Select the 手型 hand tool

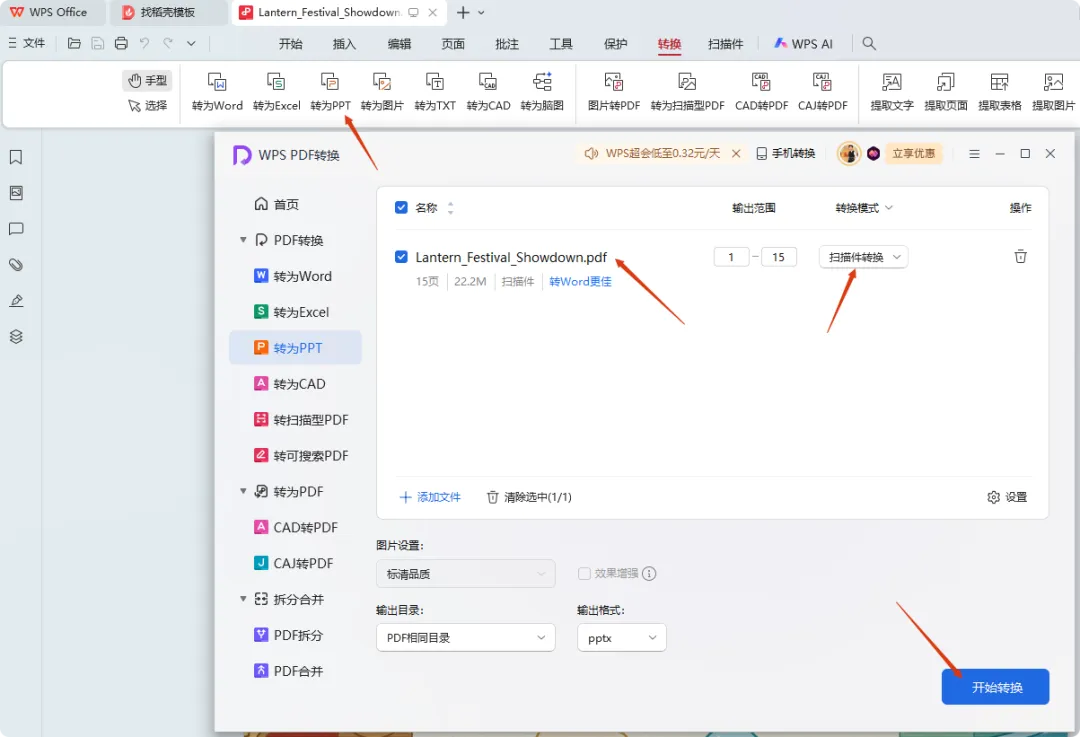(147, 81)
